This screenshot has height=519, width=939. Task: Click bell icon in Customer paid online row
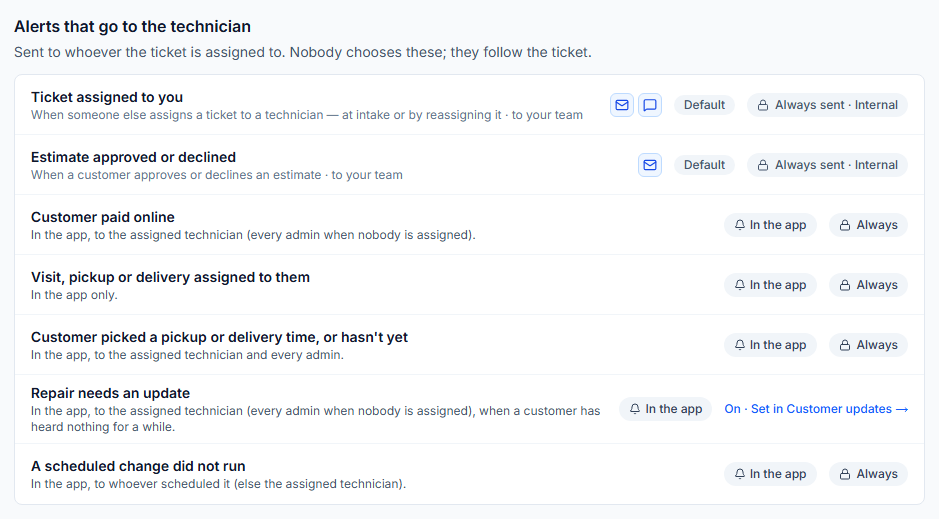[740, 225]
